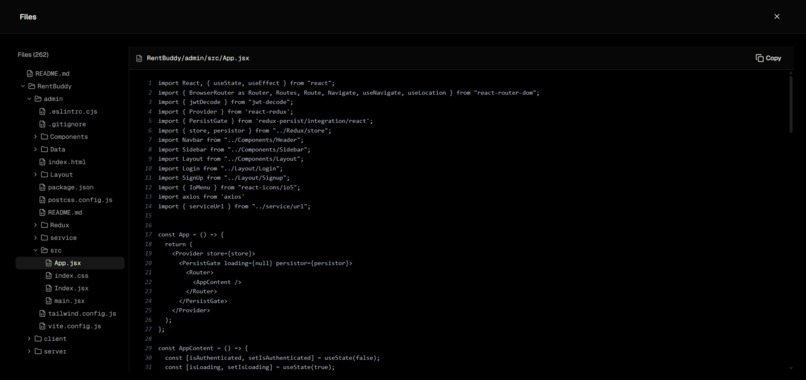Click code line 29 "const AppContent"
806x380 pixels.
[x=203, y=348]
